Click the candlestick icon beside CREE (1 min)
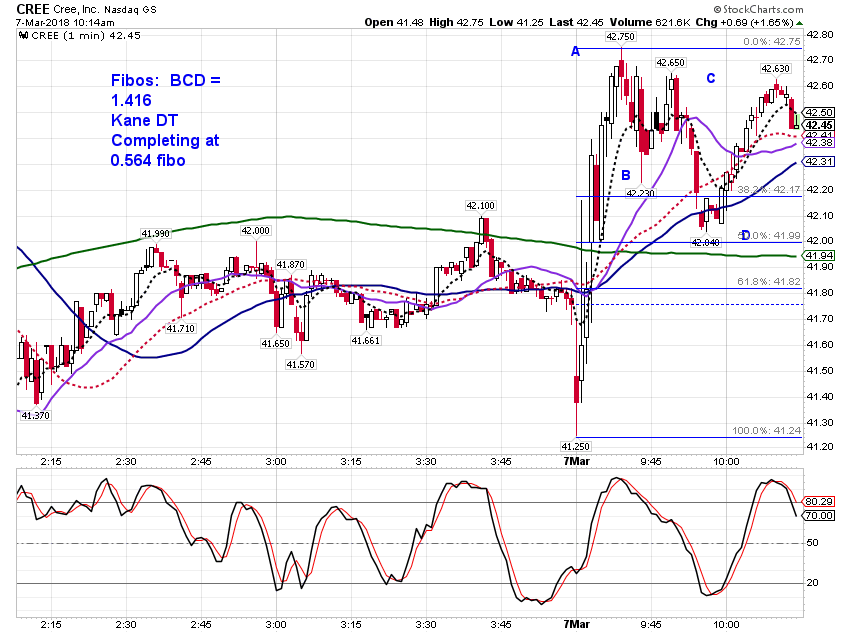Image resolution: width=850 pixels, height=633 pixels. 24,36
